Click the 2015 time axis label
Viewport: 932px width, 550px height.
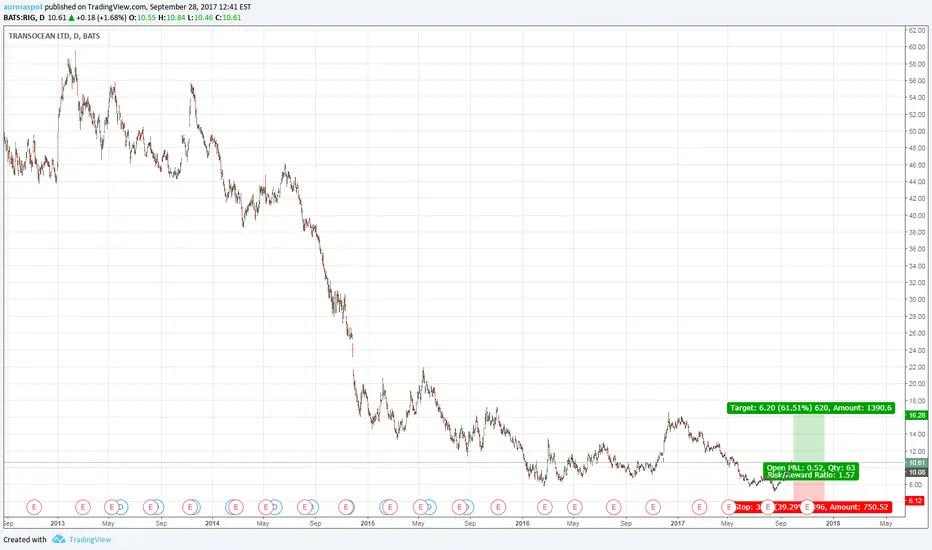(367, 524)
